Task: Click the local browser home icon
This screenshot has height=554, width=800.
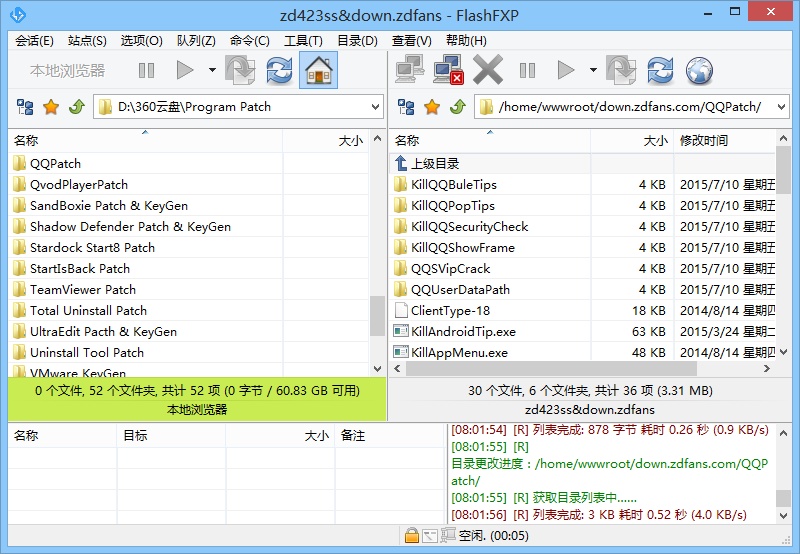Action: coord(318,70)
